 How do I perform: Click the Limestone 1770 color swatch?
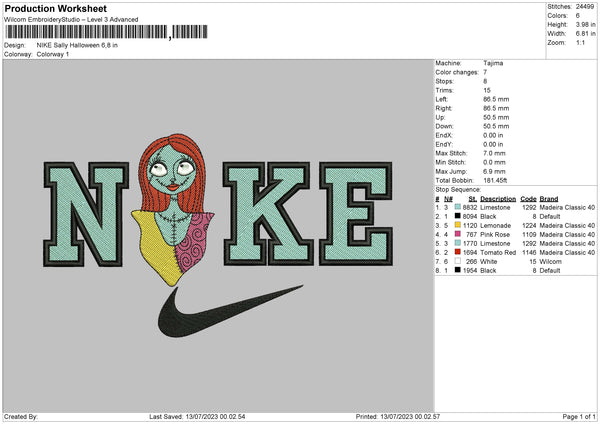[x=457, y=243]
